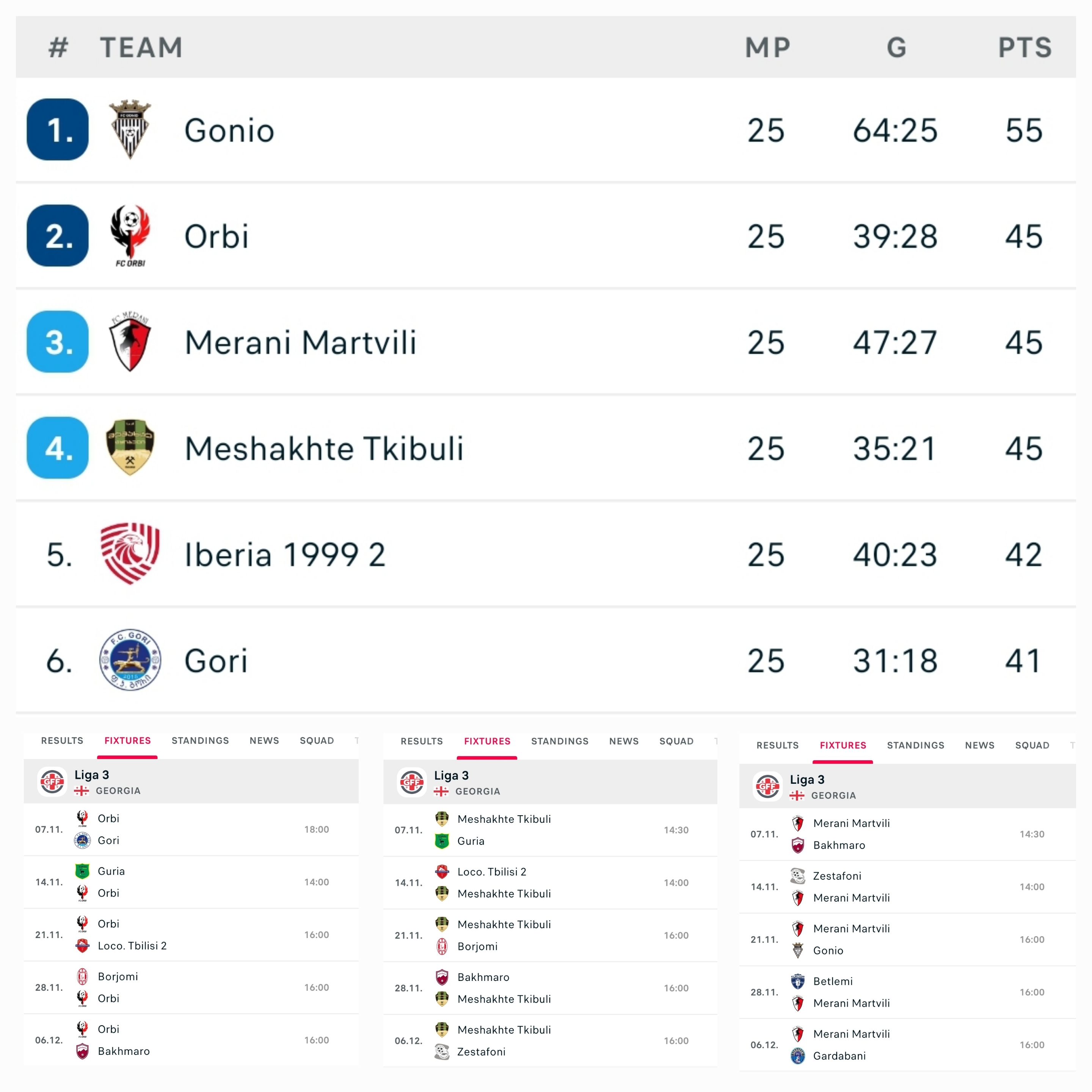The width and height of the screenshot is (1092, 1092).
Task: Click the FC Orbi phoenix logo in standings
Action: (130, 235)
